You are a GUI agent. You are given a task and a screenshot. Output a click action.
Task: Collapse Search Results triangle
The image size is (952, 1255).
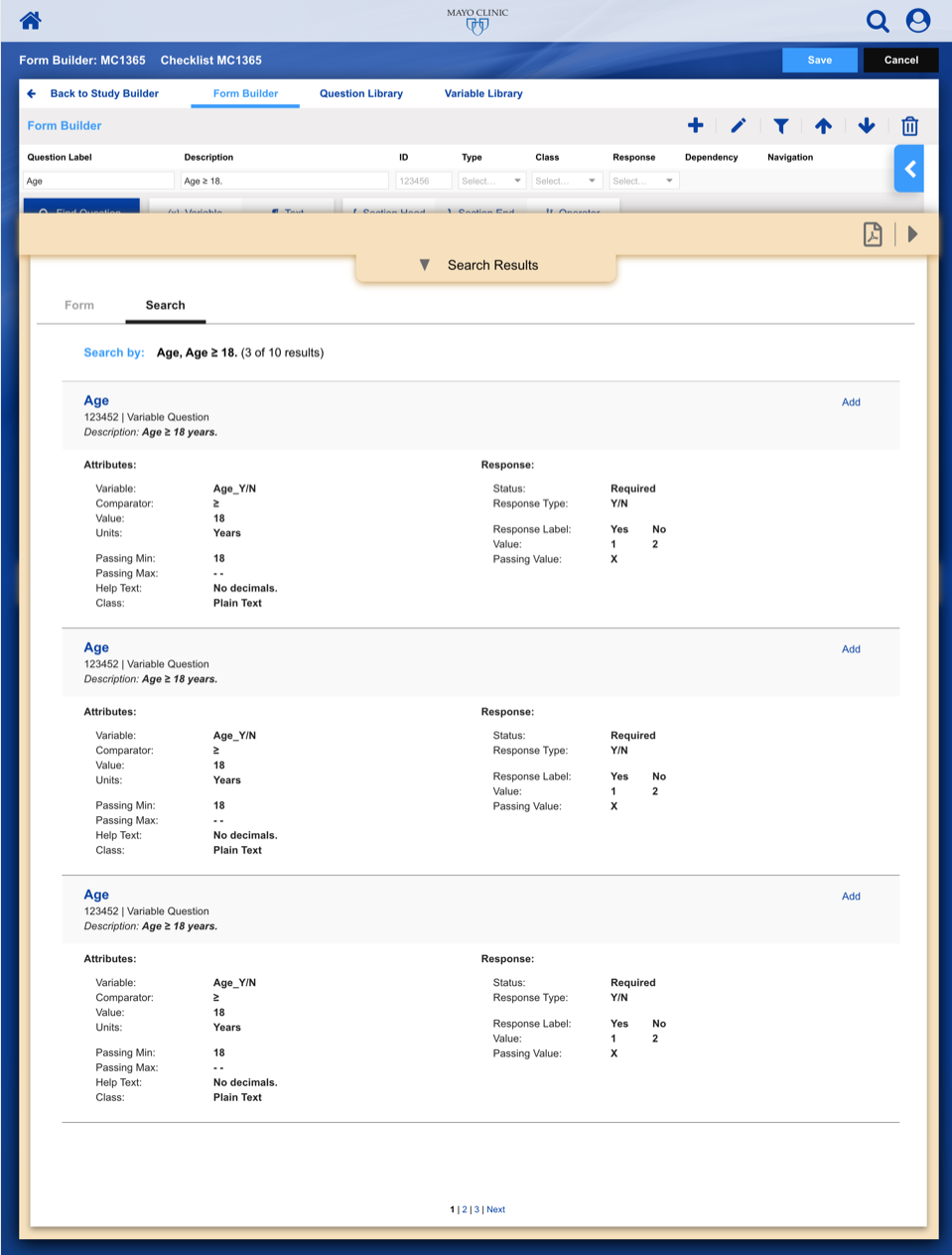pyautogui.click(x=425, y=265)
